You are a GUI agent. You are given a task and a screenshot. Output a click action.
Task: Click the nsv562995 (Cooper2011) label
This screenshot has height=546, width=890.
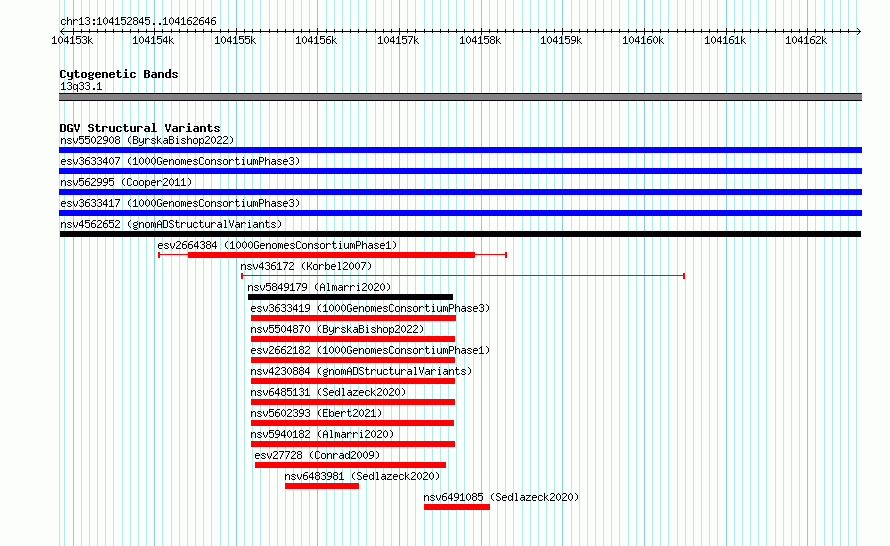pyautogui.click(x=126, y=182)
